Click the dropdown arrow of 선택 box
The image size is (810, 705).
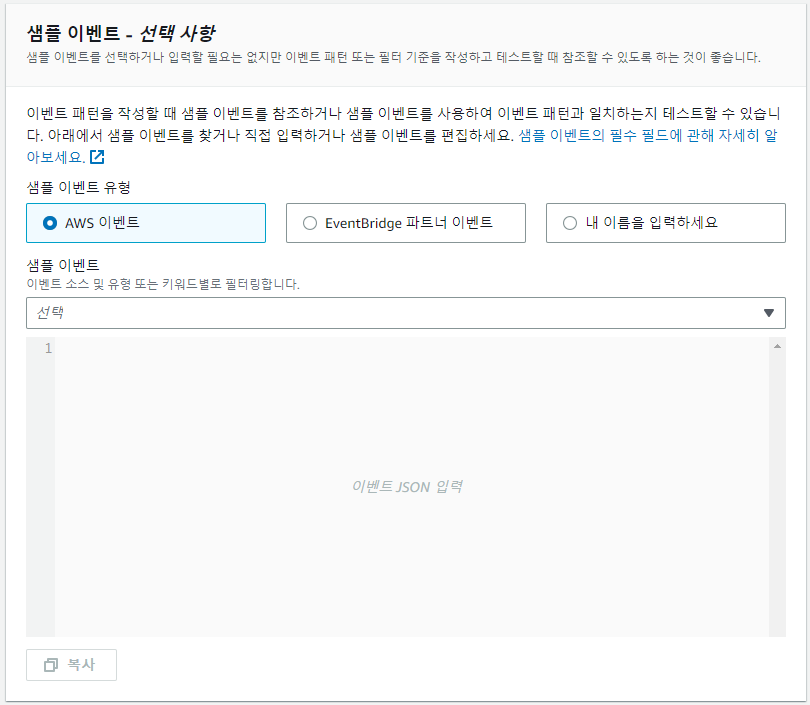coord(769,313)
